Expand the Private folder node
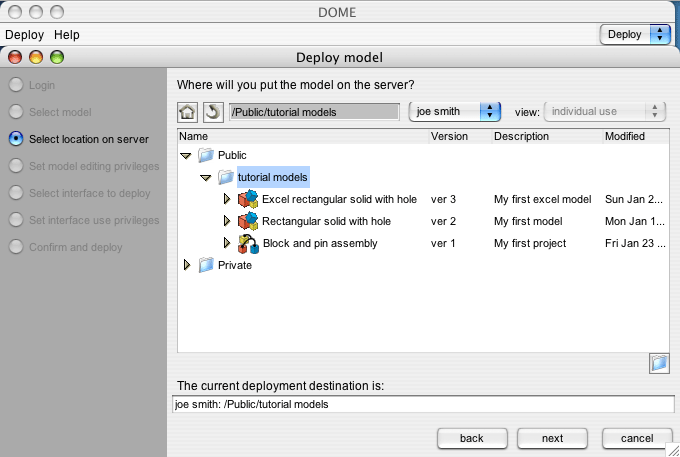Viewport: 680px width, 457px height. pyautogui.click(x=187, y=264)
